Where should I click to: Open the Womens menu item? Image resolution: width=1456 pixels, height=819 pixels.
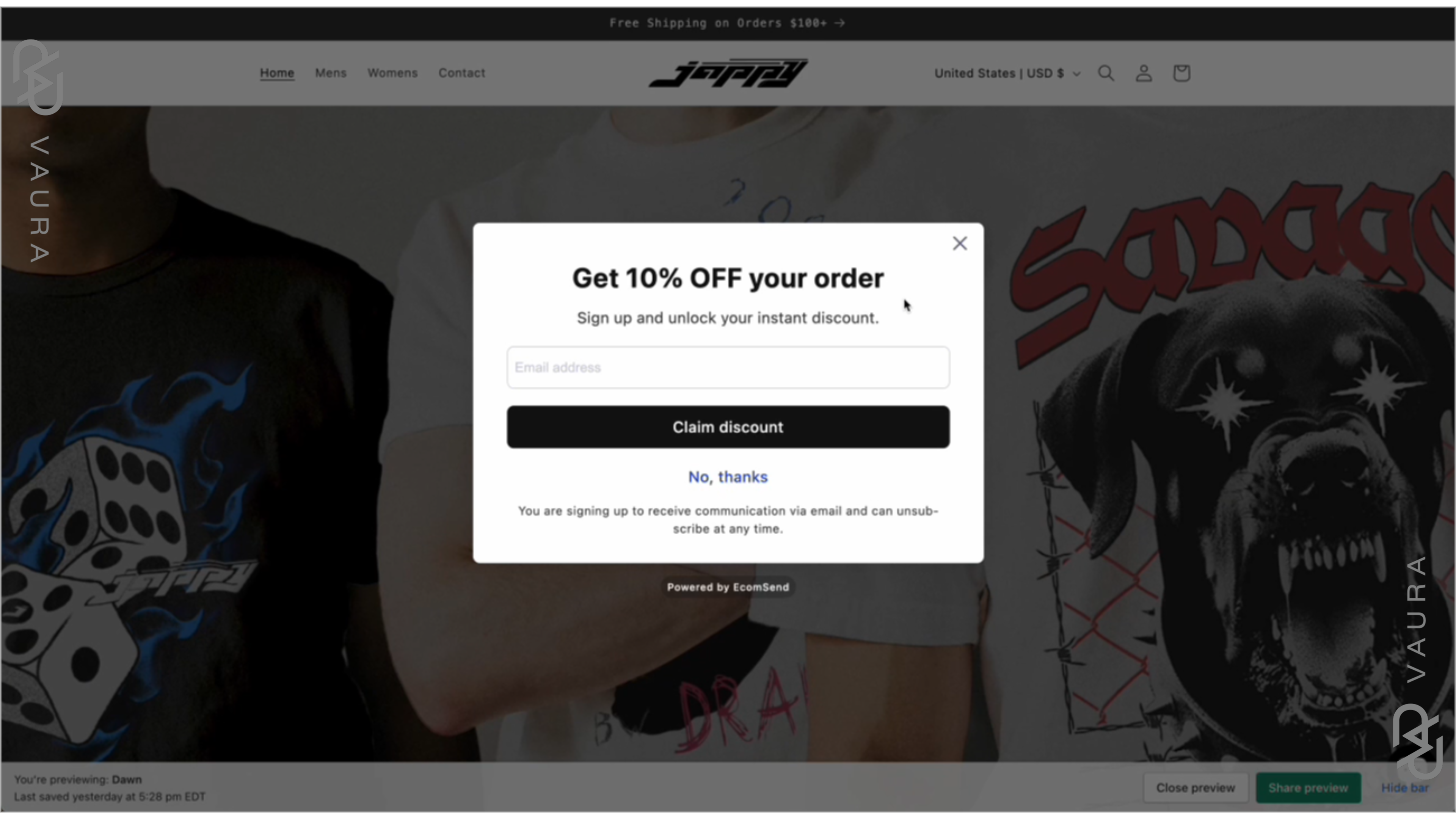coord(392,73)
